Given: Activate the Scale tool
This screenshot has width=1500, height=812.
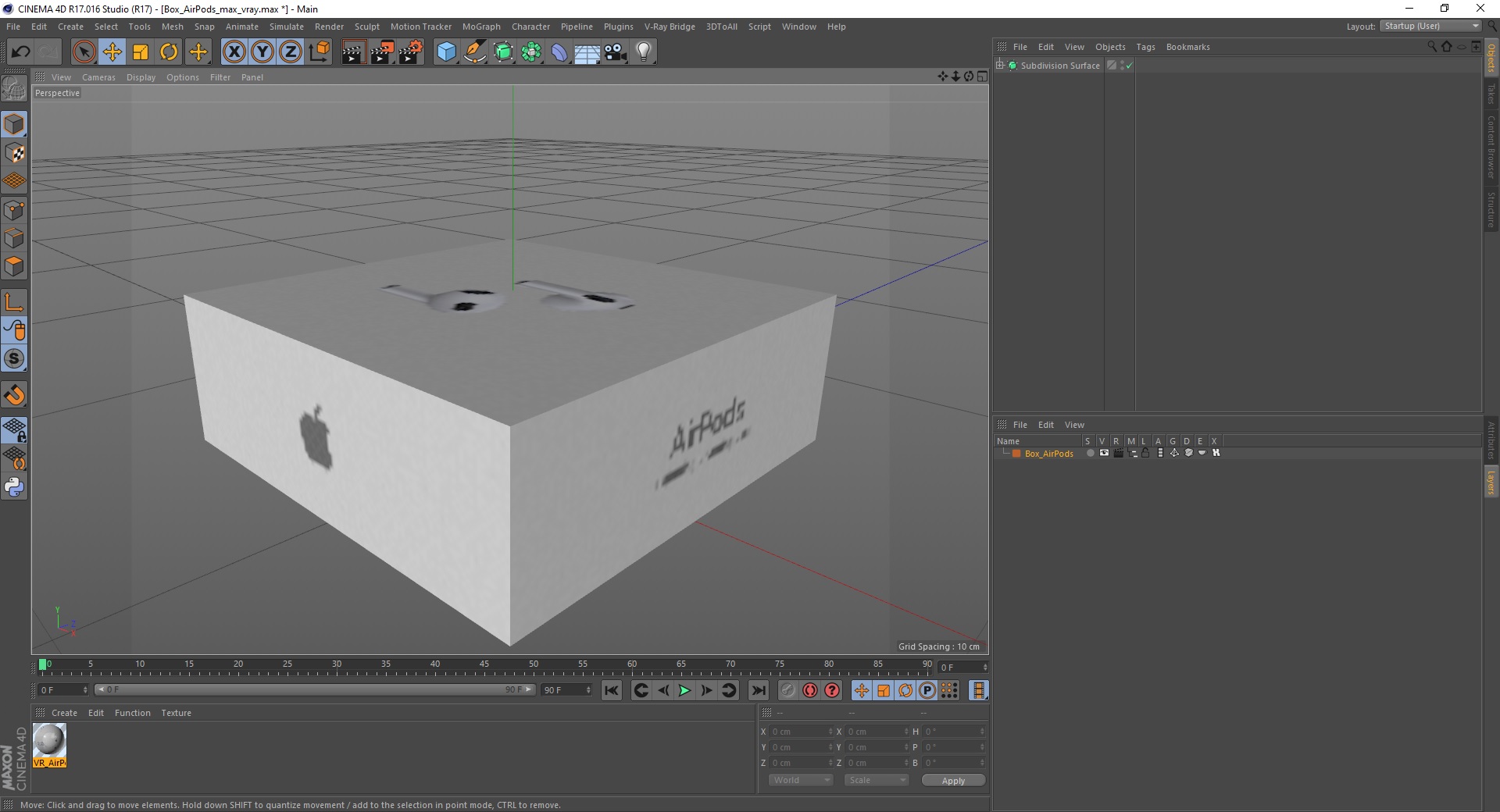Looking at the screenshot, I should [141, 52].
